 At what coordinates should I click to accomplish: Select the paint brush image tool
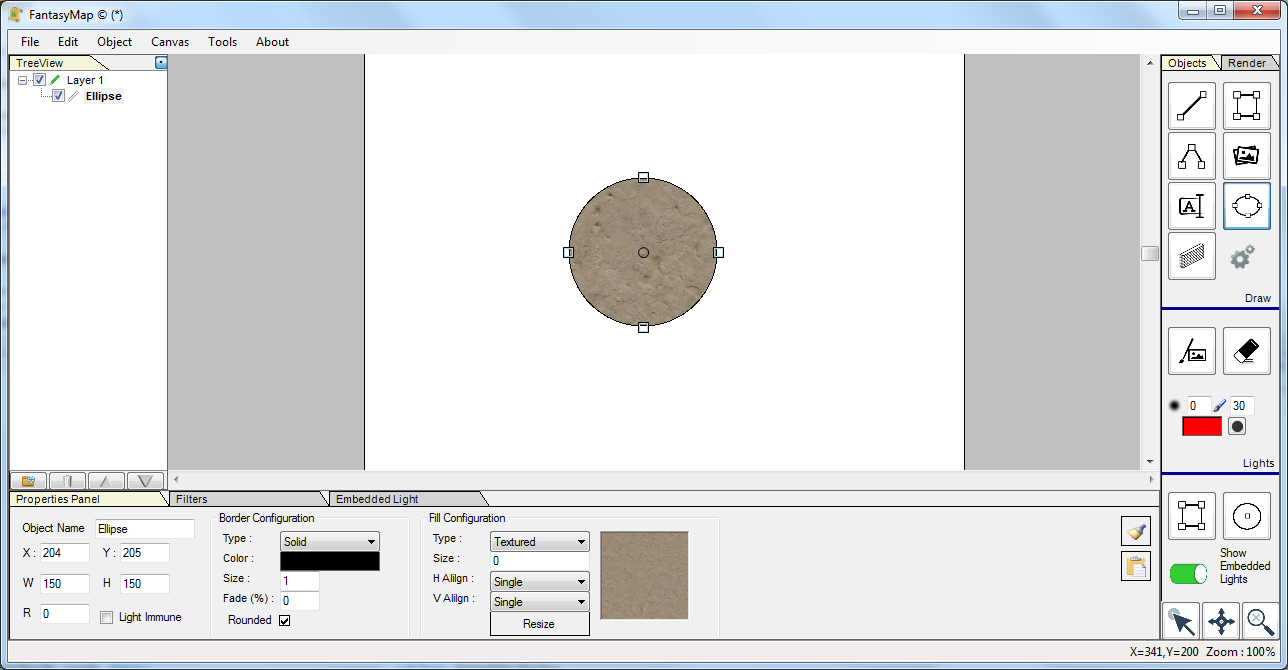pos(1192,351)
